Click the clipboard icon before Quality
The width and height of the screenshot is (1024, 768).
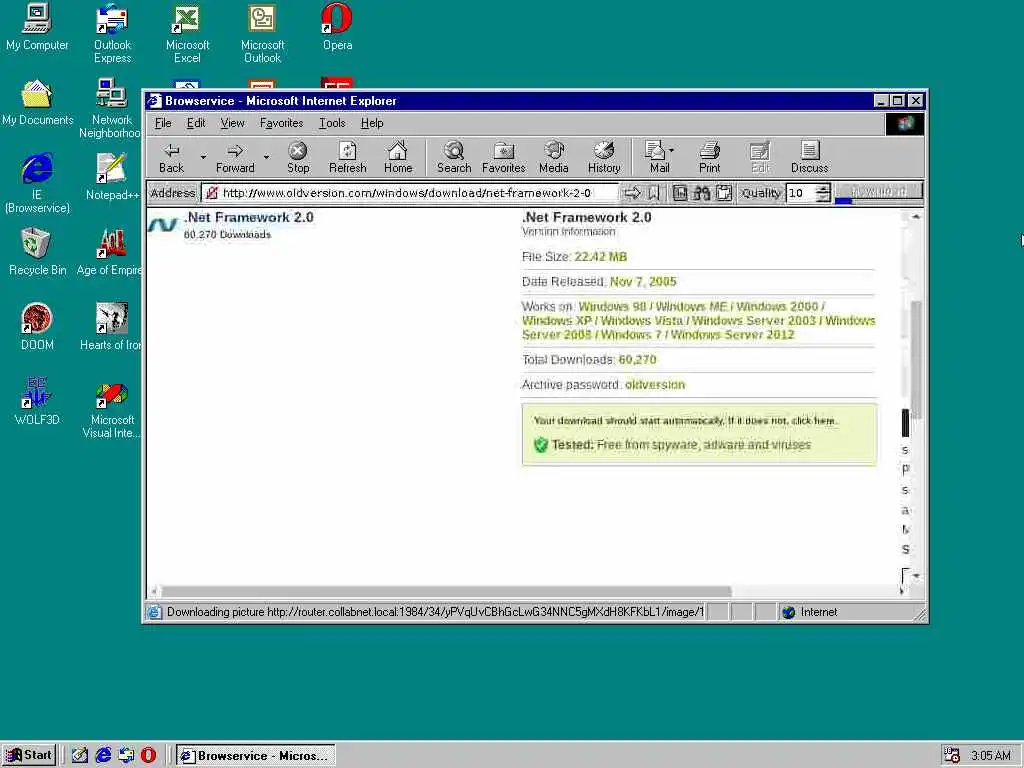(724, 193)
